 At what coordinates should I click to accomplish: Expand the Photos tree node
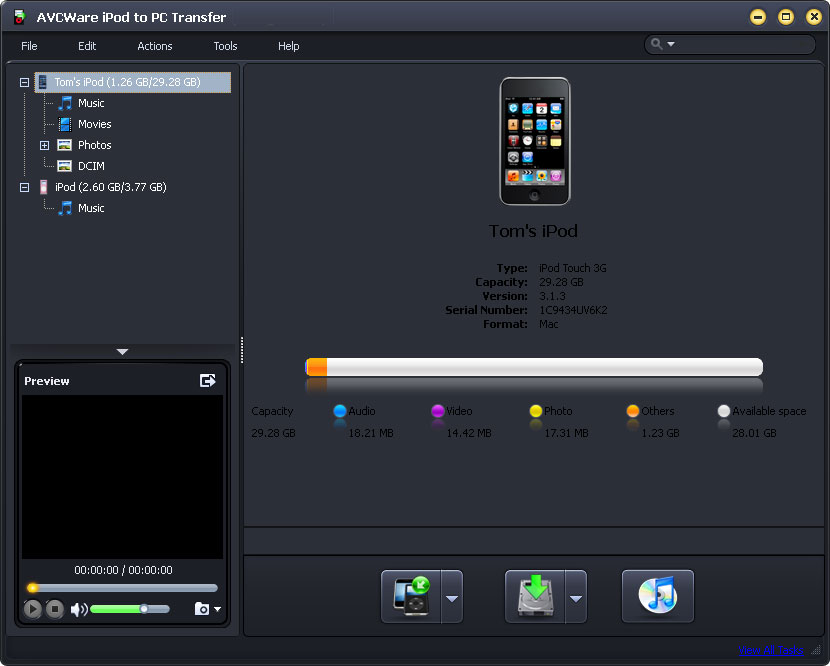coord(44,145)
